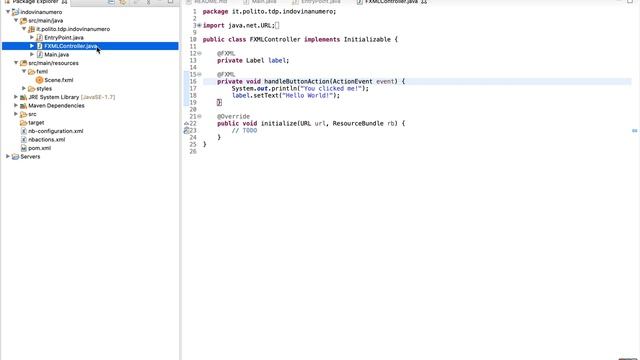Click the @Override annotation

(233, 116)
